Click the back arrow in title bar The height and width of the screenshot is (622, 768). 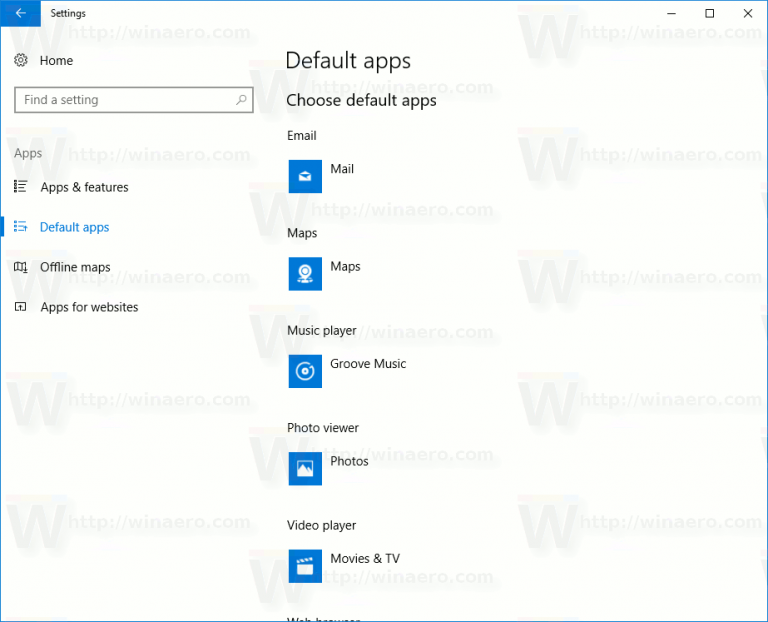point(21,13)
